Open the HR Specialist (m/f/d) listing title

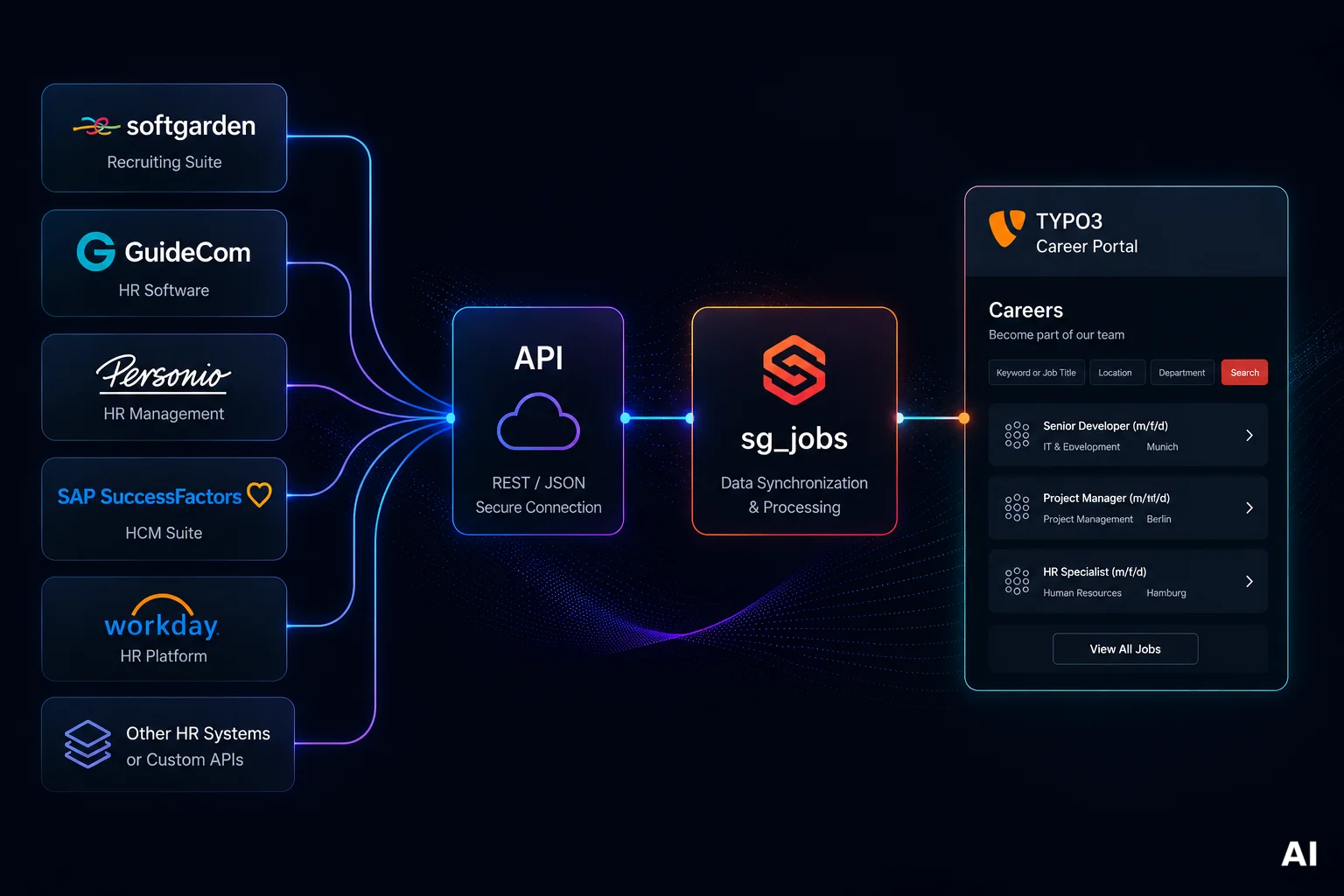[1095, 572]
